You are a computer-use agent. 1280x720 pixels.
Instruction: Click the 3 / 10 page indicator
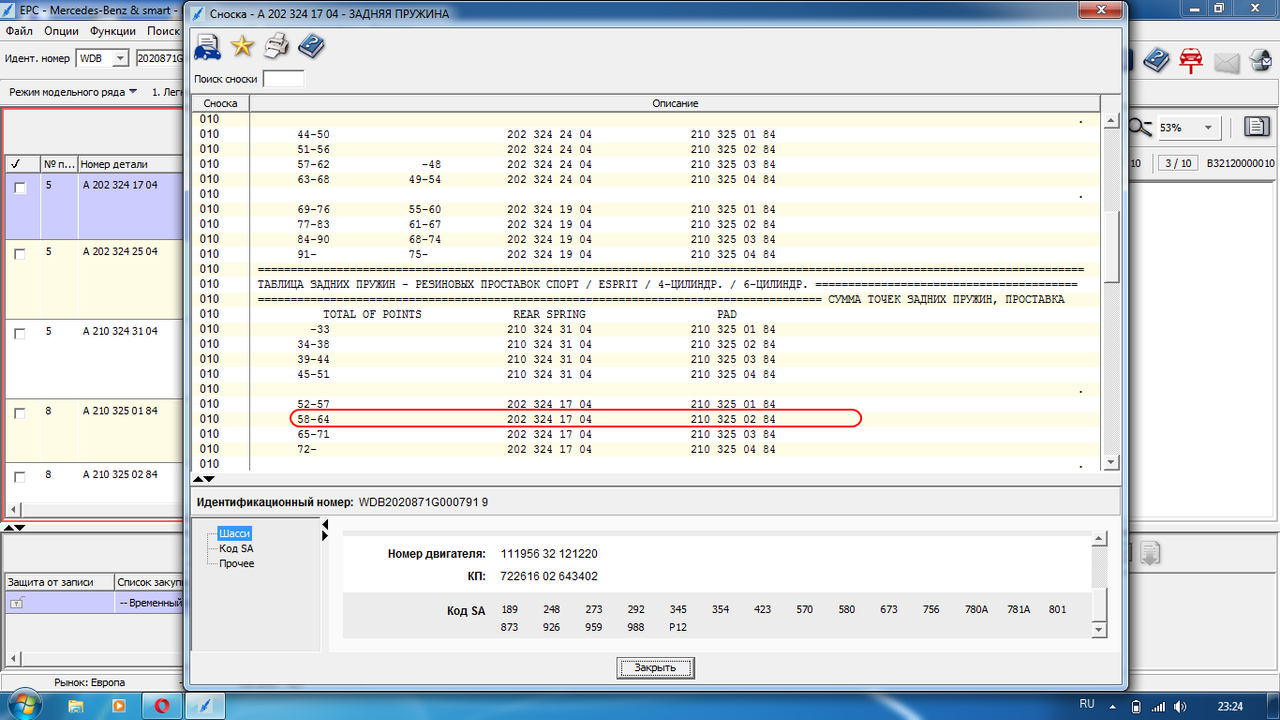1179,164
